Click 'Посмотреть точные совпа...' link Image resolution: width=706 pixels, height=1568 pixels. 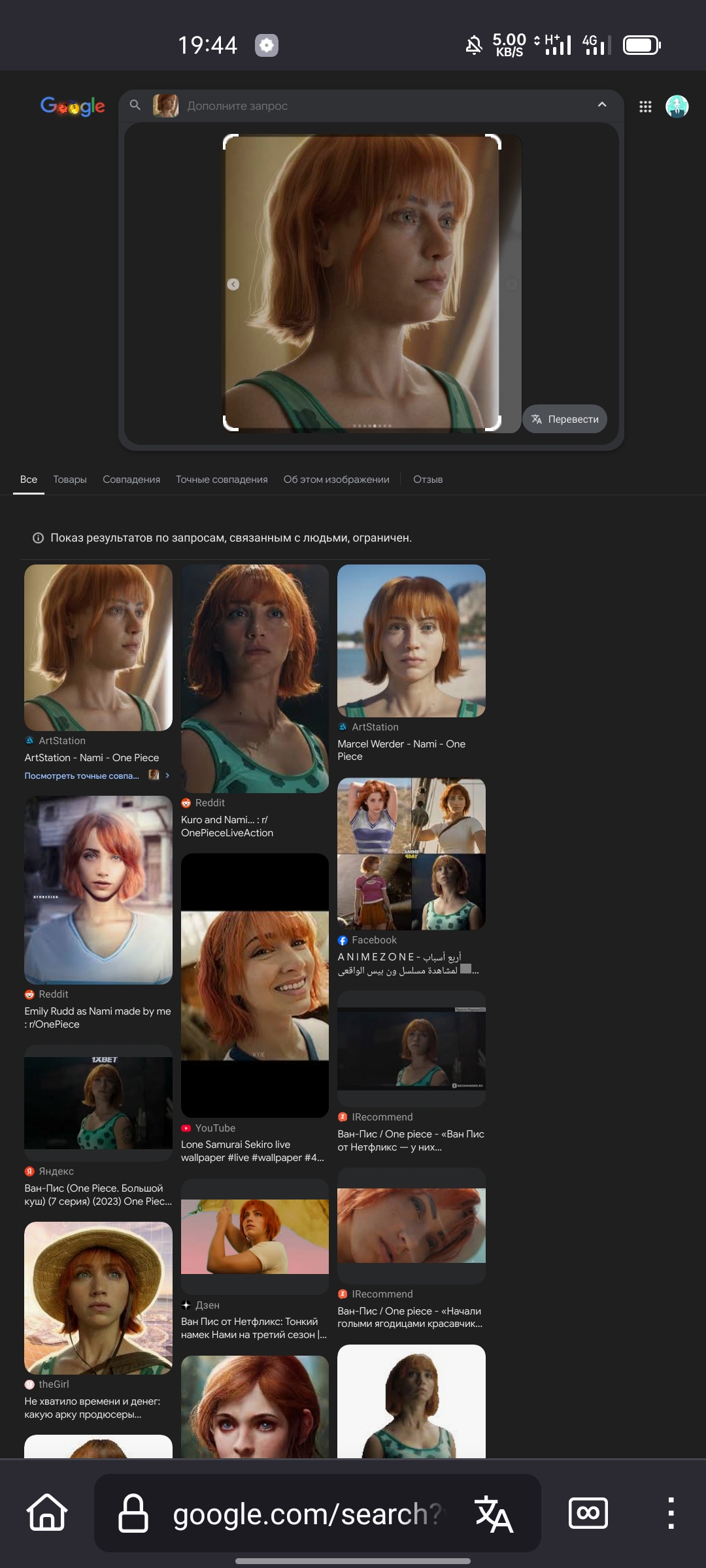click(82, 776)
